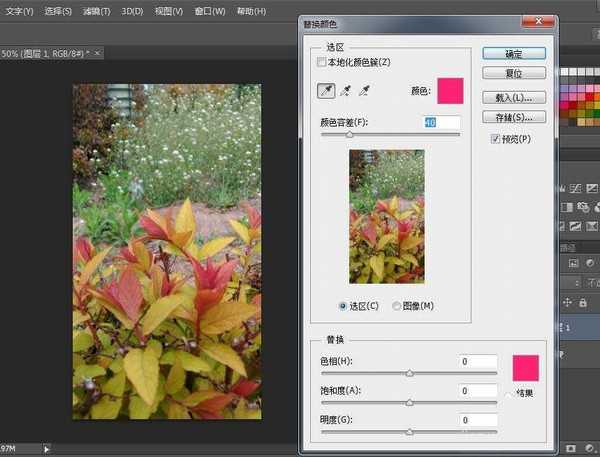Click the 色相(H) hue slider handle
Viewport: 600px width, 457px height.
pos(409,373)
